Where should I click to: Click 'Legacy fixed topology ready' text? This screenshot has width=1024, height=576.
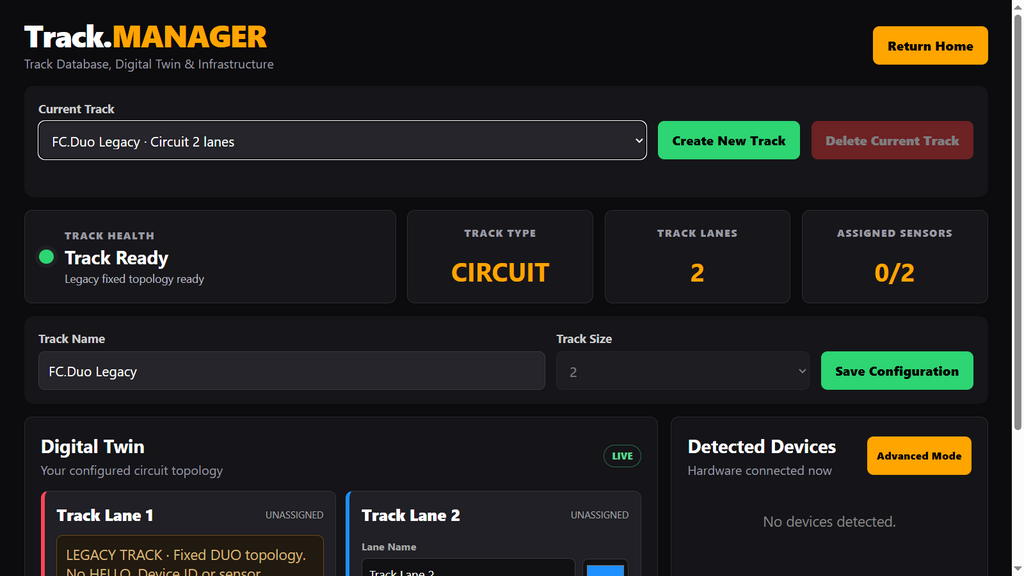coord(134,279)
